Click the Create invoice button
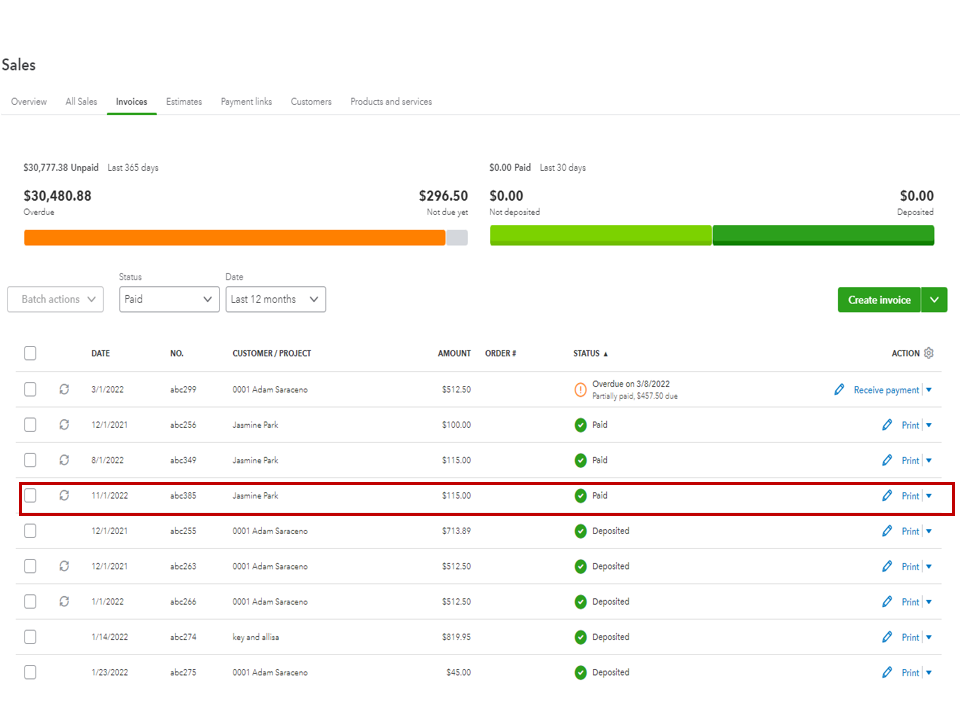This screenshot has height=720, width=960. [879, 300]
